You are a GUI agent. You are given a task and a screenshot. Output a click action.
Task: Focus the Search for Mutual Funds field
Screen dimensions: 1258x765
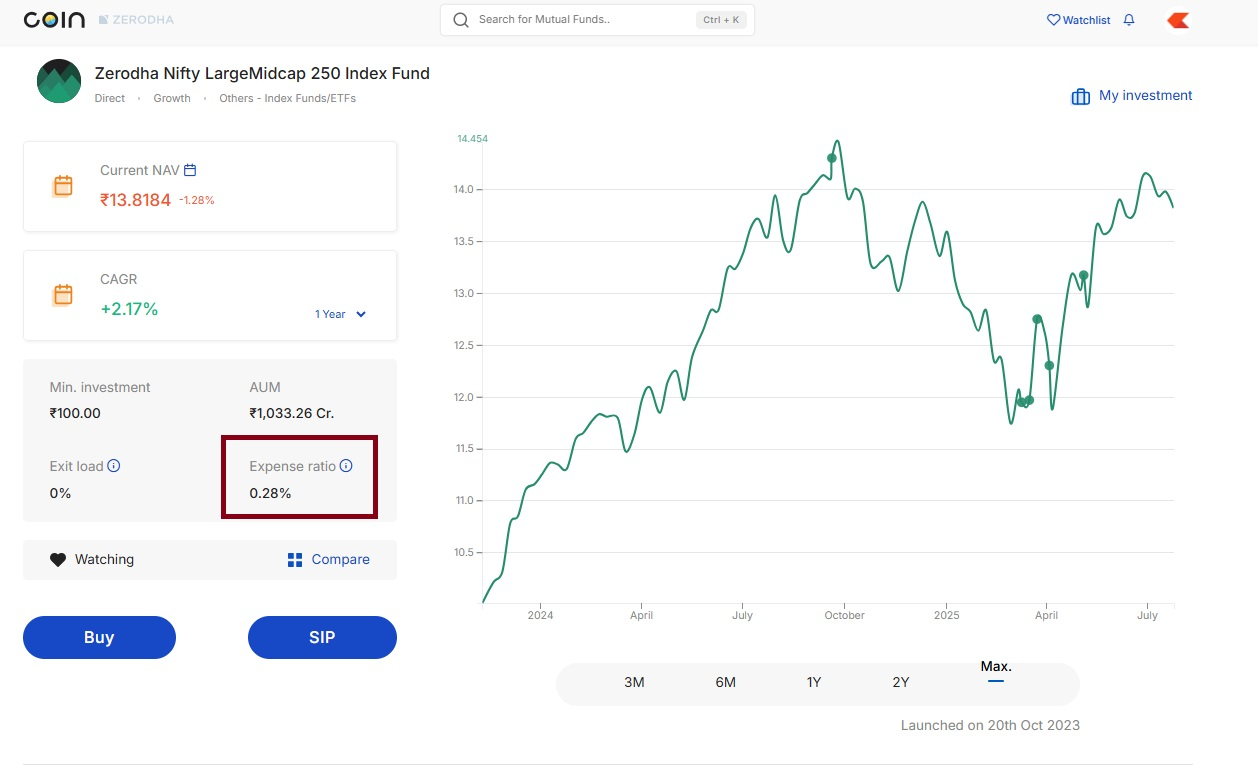pyautogui.click(x=580, y=20)
